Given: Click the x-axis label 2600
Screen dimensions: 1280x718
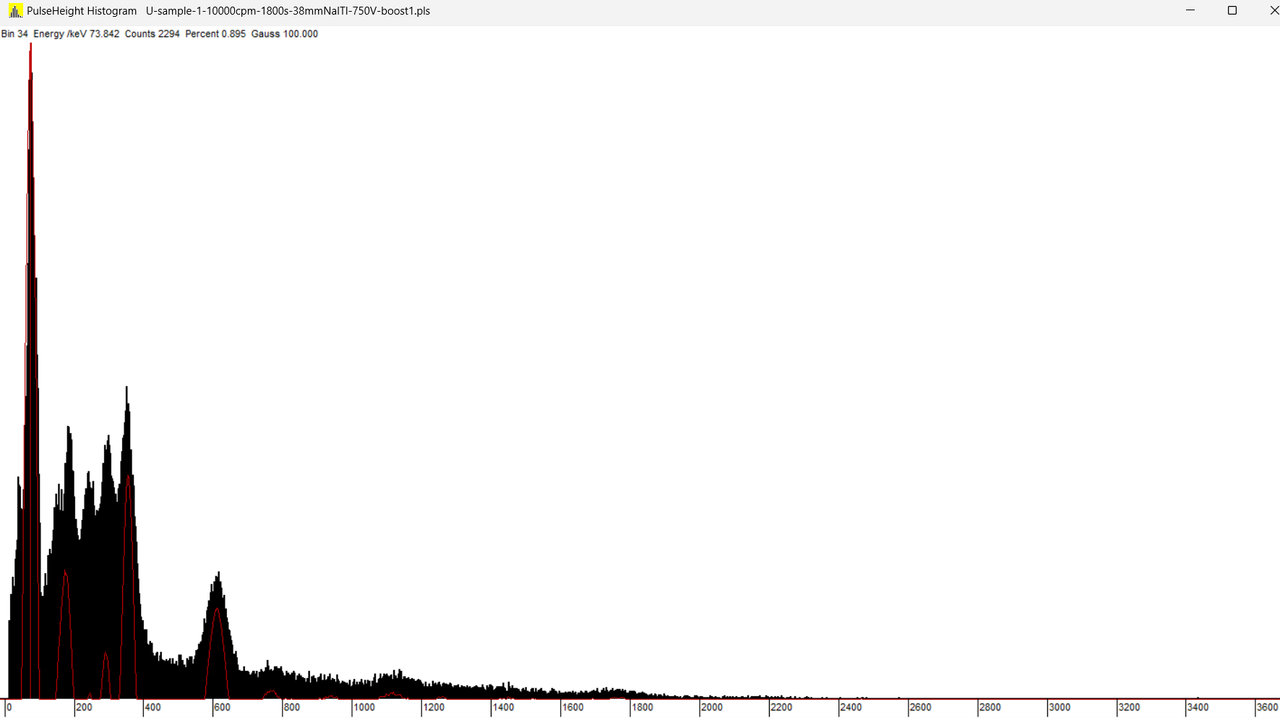Looking at the screenshot, I should [920, 708].
